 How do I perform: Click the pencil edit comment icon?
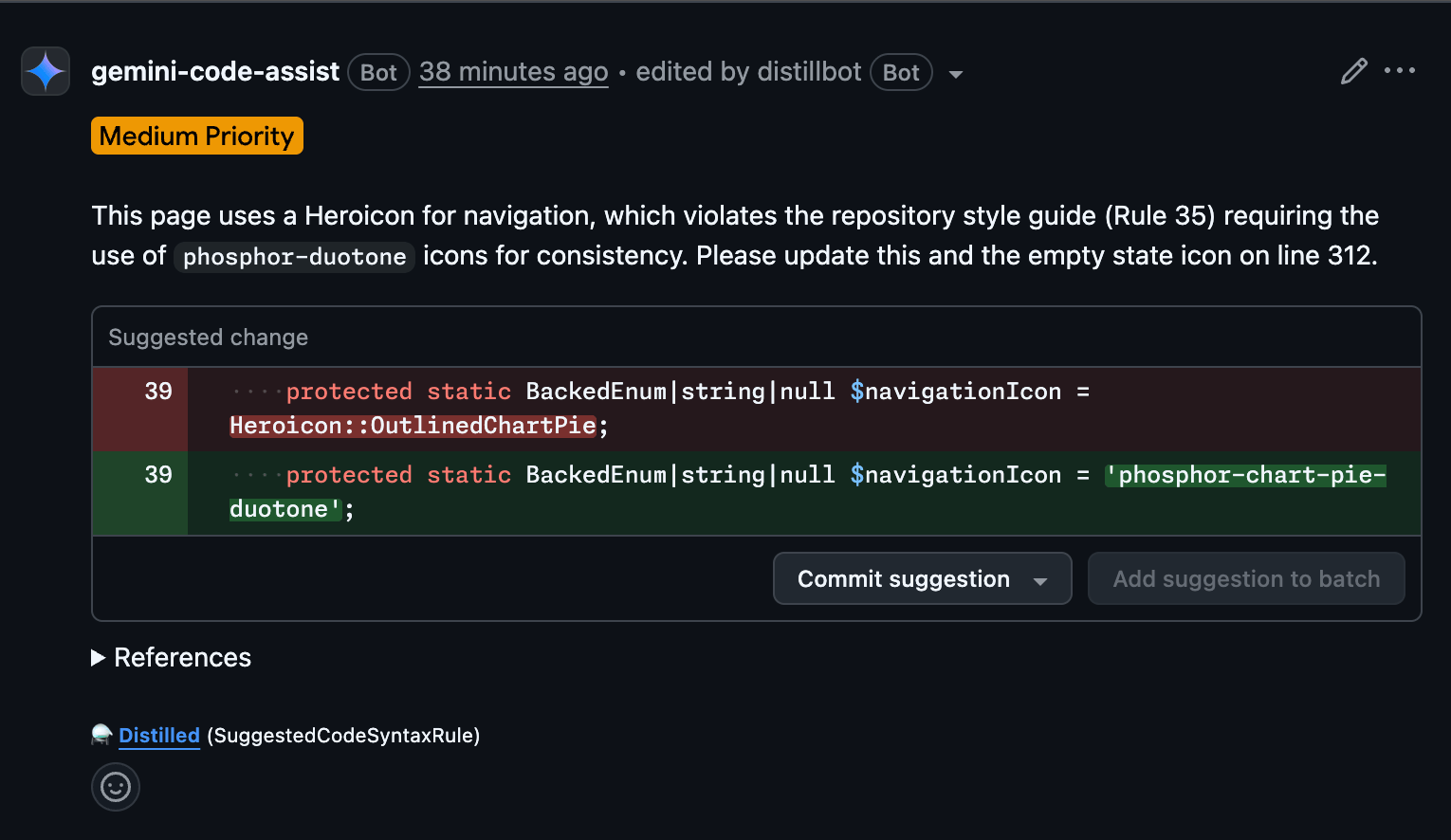(x=1353, y=71)
